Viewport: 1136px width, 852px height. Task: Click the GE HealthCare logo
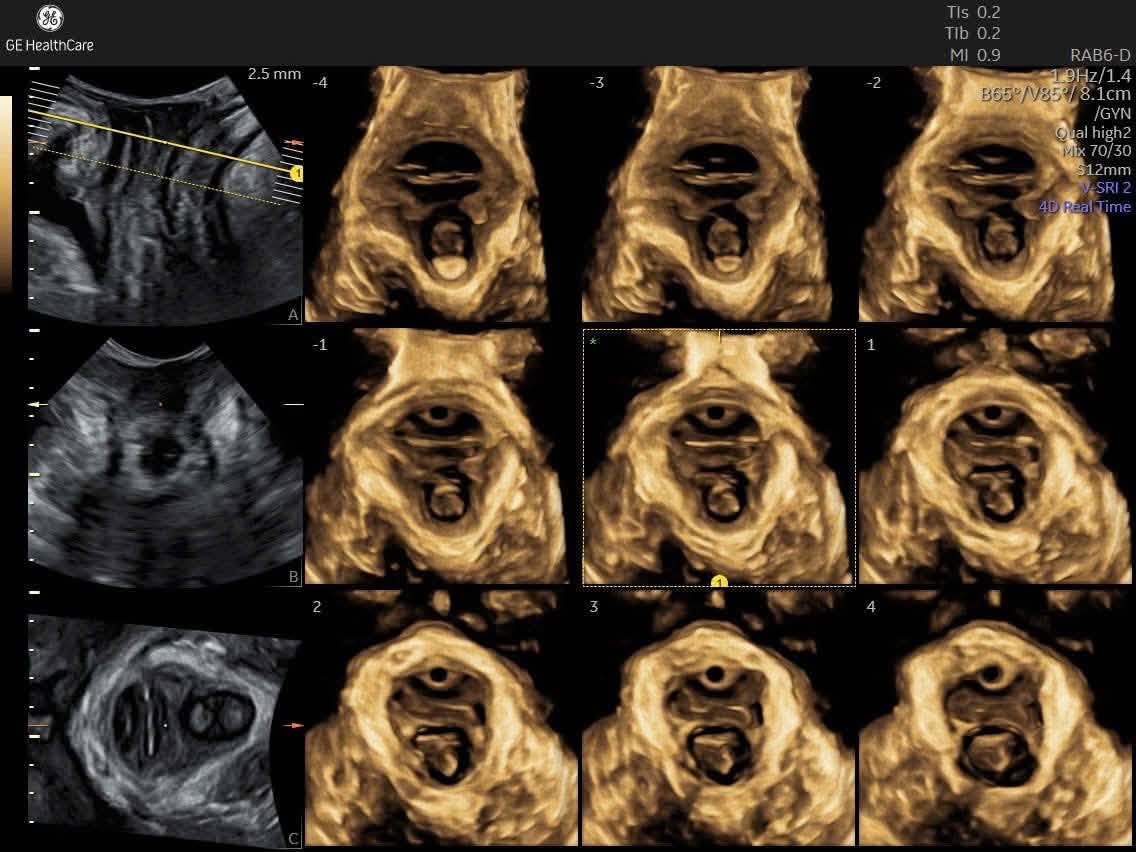(49, 29)
